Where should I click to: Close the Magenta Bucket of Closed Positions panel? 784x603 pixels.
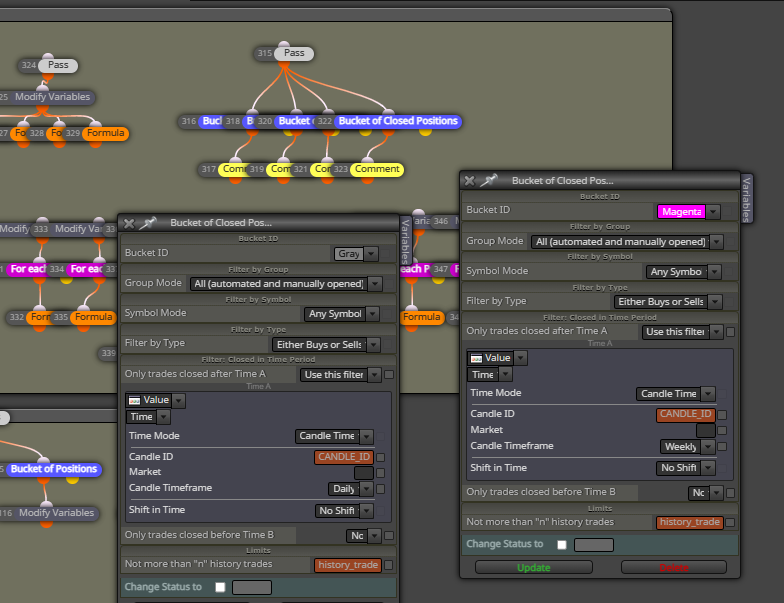pos(470,181)
